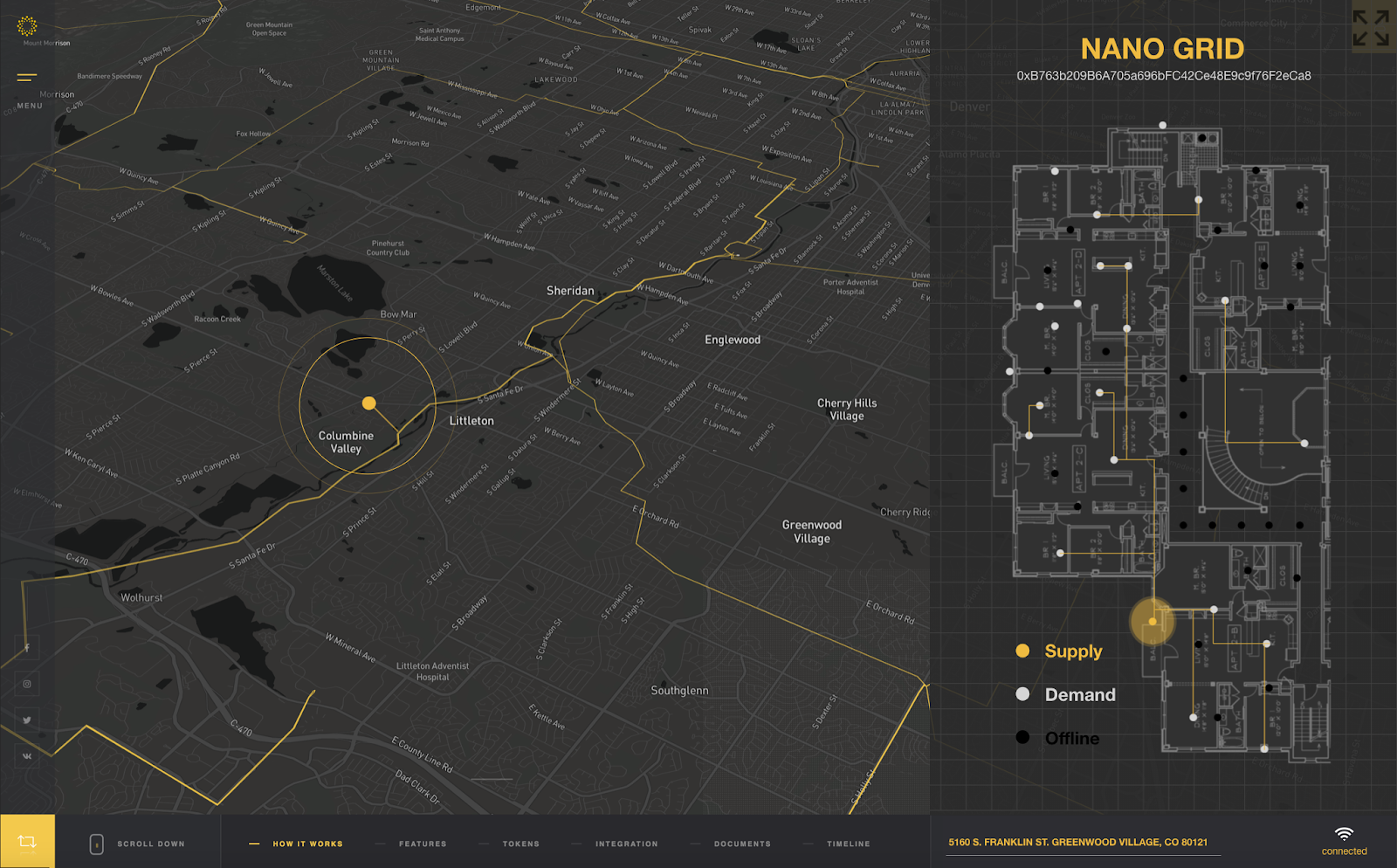The image size is (1397, 868).
Task: Click the Bow Mar map label
Action: (398, 314)
